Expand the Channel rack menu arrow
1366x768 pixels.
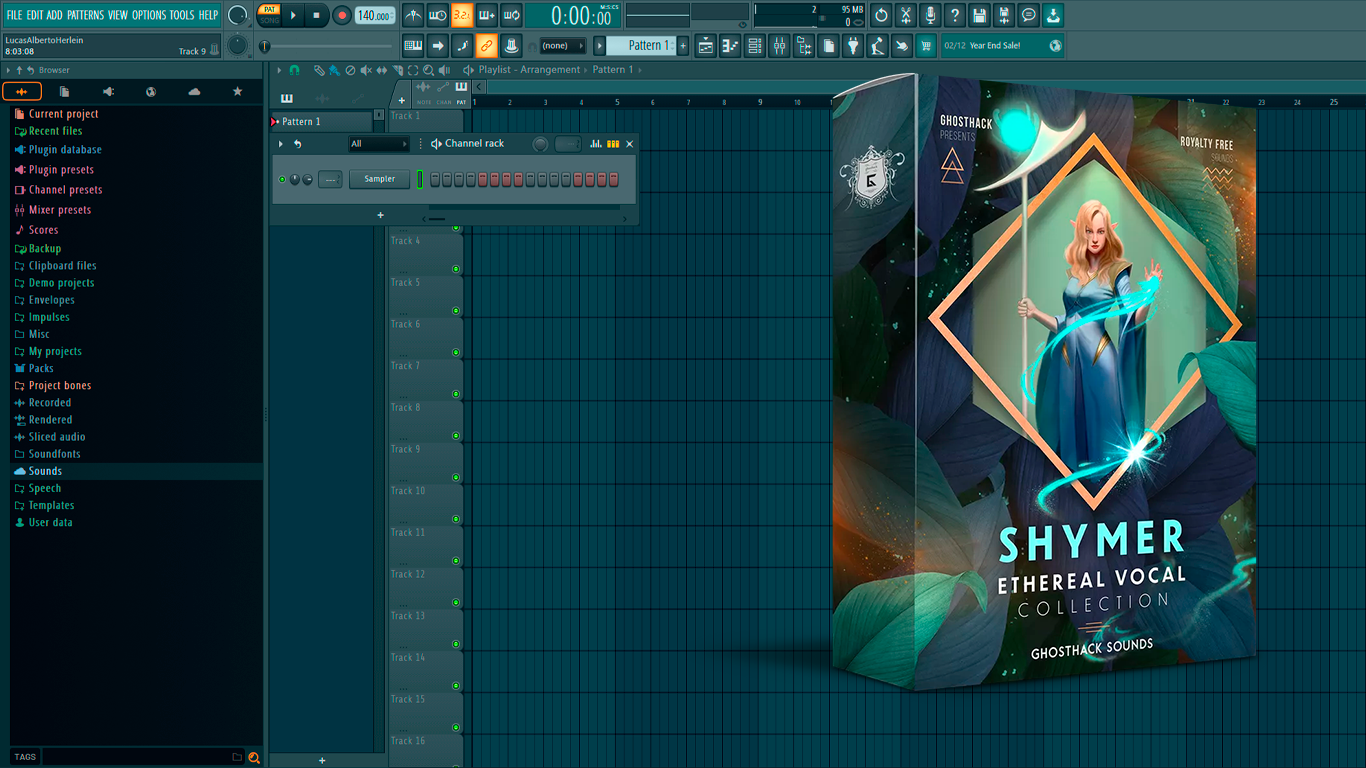point(281,144)
